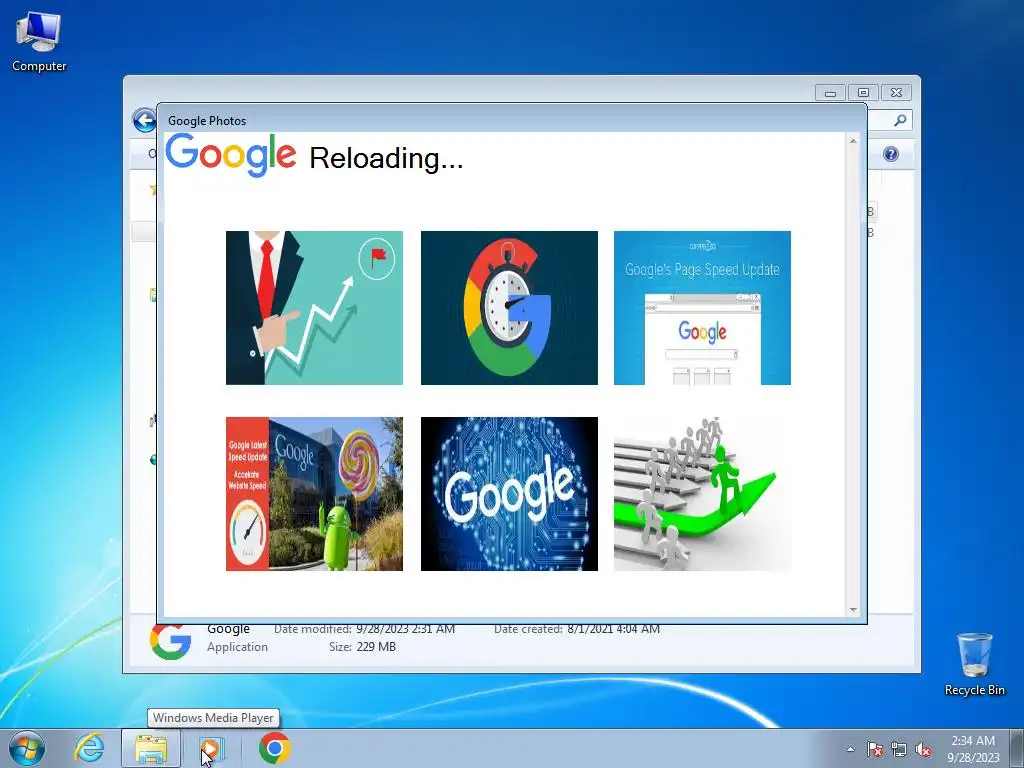Click the Google application icon in details pane

point(170,641)
